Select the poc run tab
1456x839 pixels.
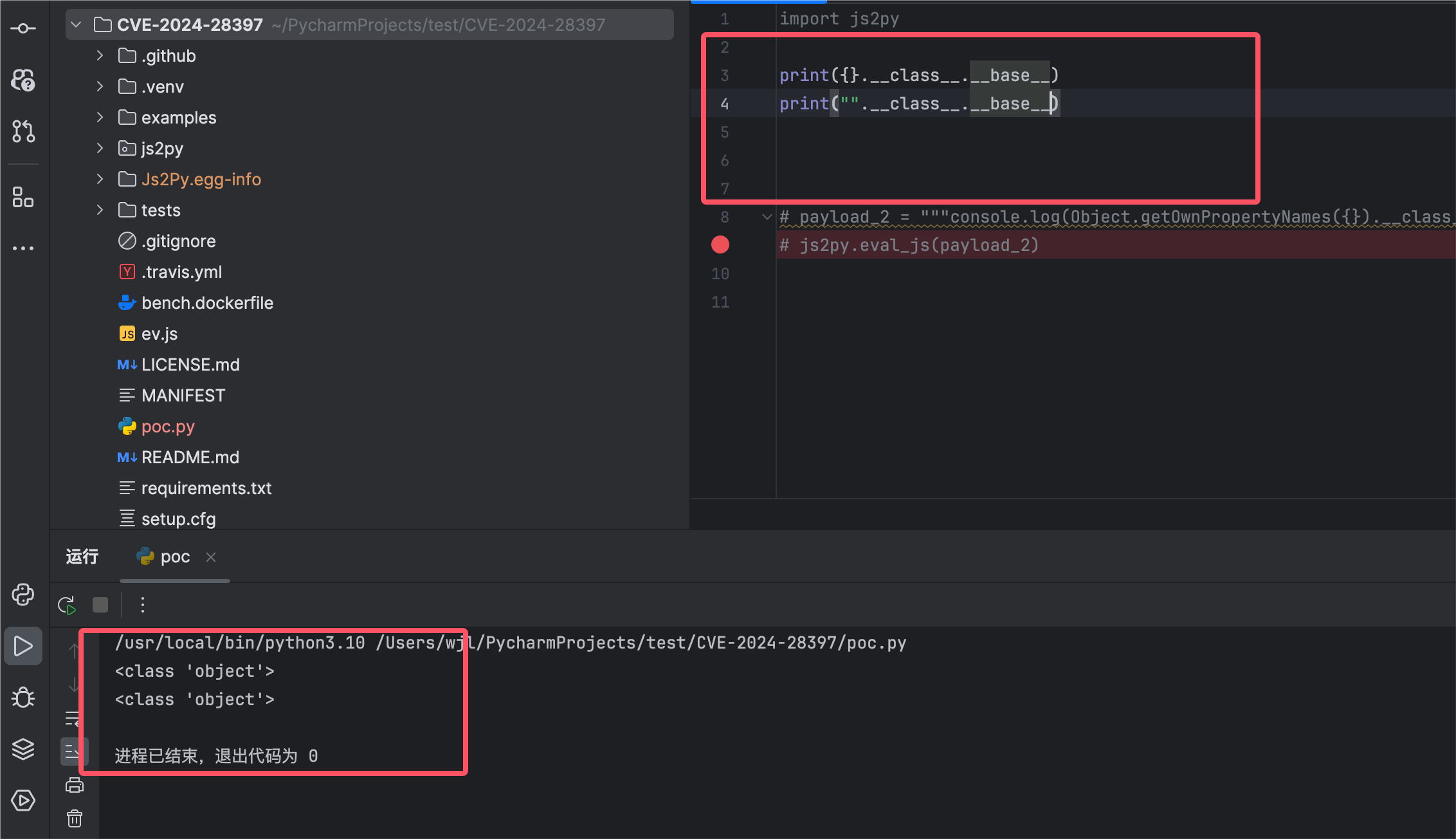click(163, 557)
